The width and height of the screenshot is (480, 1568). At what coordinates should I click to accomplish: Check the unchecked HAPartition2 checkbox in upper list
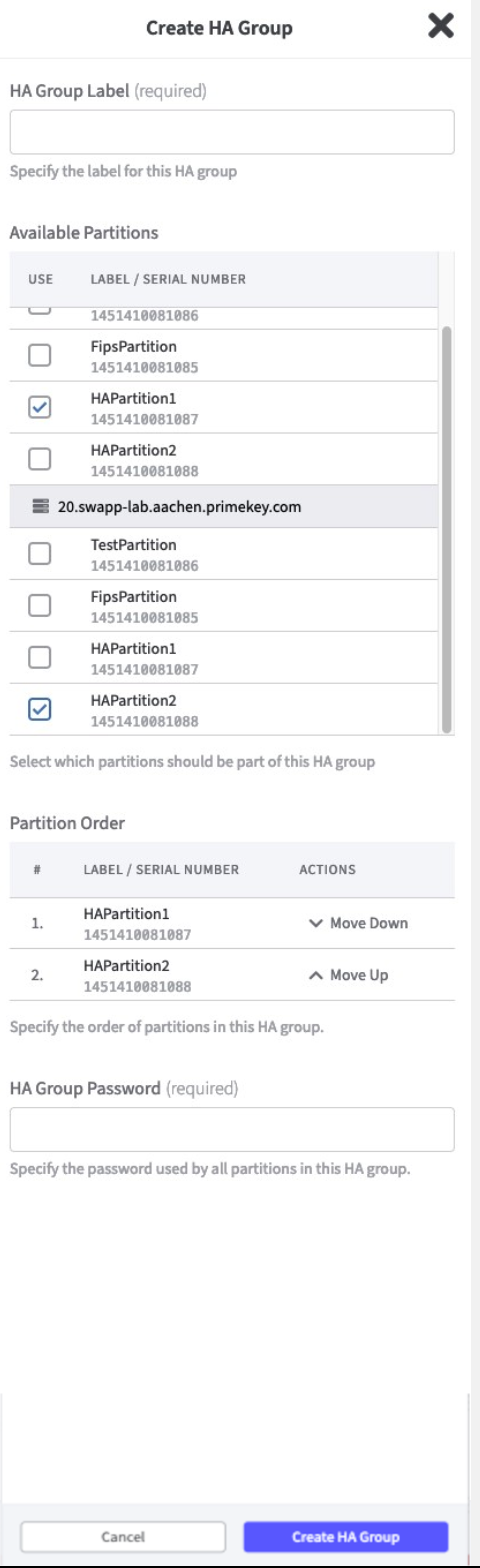pyautogui.click(x=39, y=460)
